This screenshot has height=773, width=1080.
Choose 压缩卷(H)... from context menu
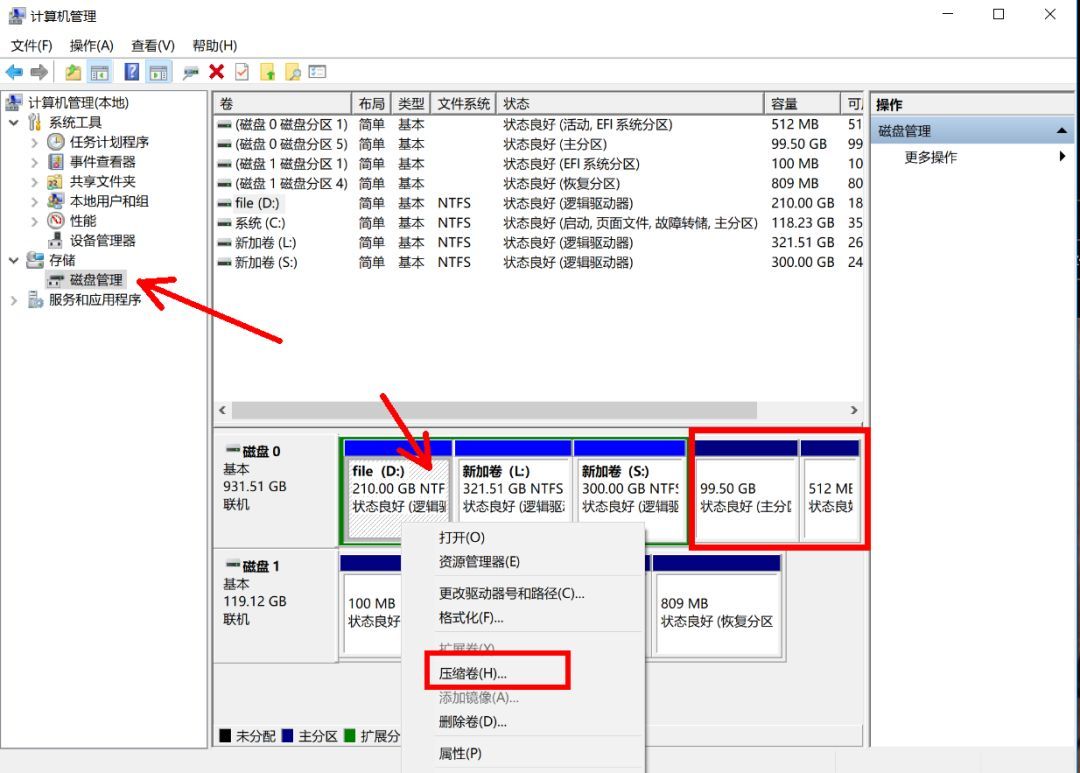click(x=473, y=673)
